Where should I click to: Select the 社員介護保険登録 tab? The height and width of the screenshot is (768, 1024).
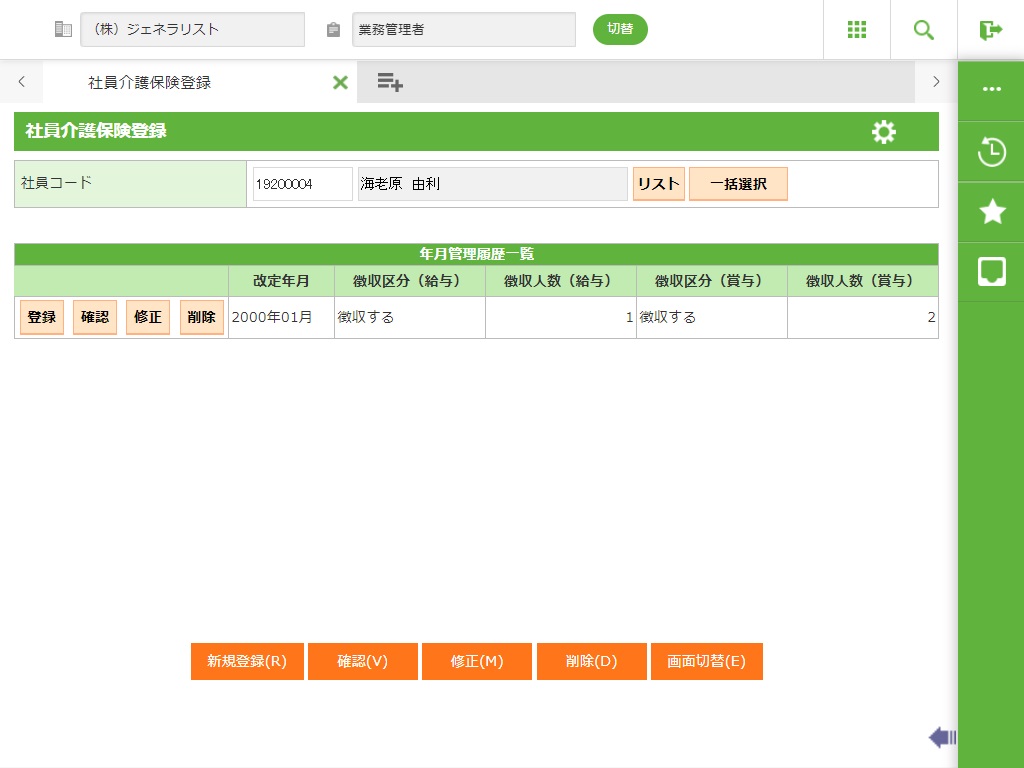tap(150, 83)
